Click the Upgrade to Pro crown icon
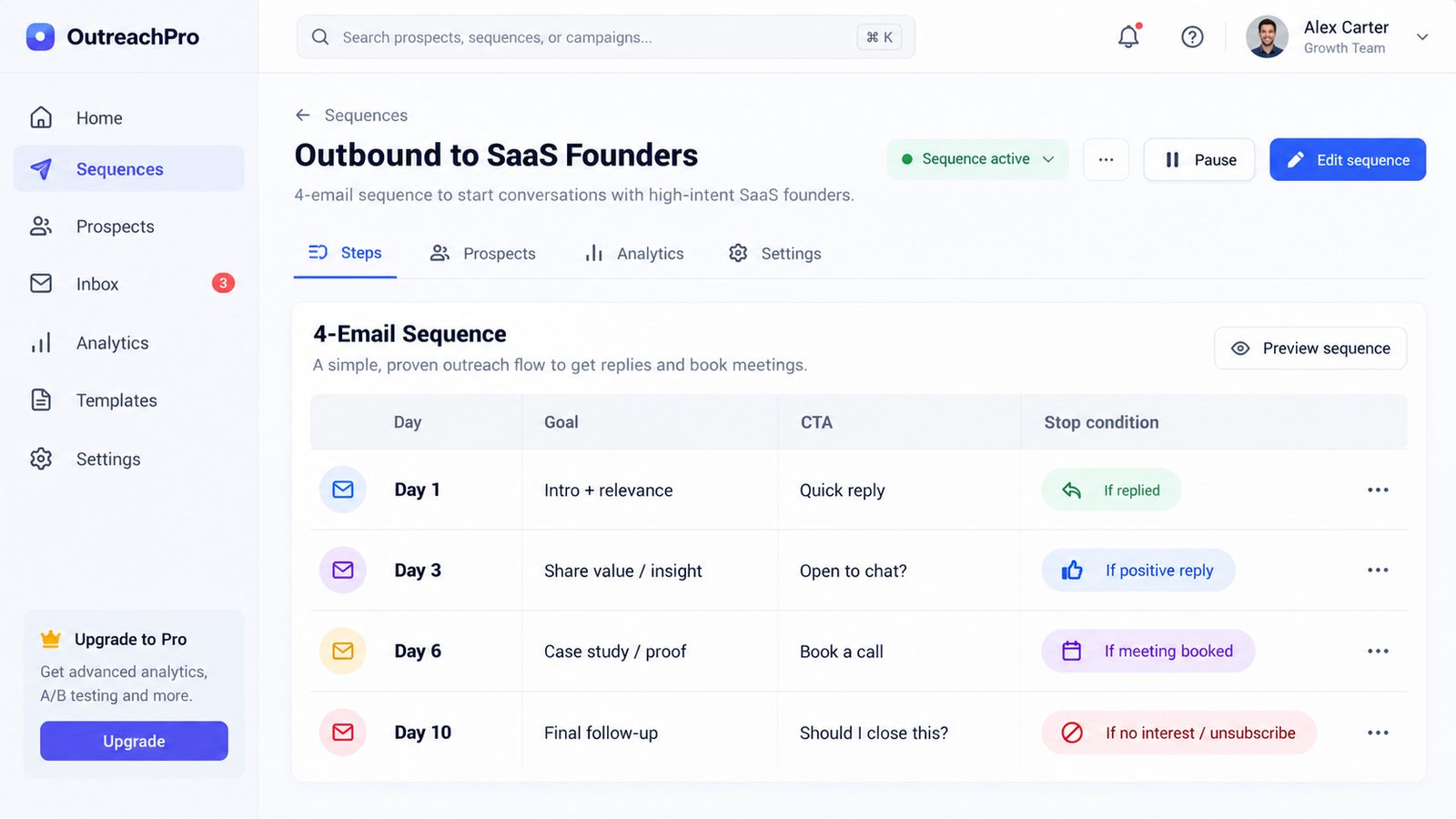The width and height of the screenshot is (1456, 819). point(51,639)
